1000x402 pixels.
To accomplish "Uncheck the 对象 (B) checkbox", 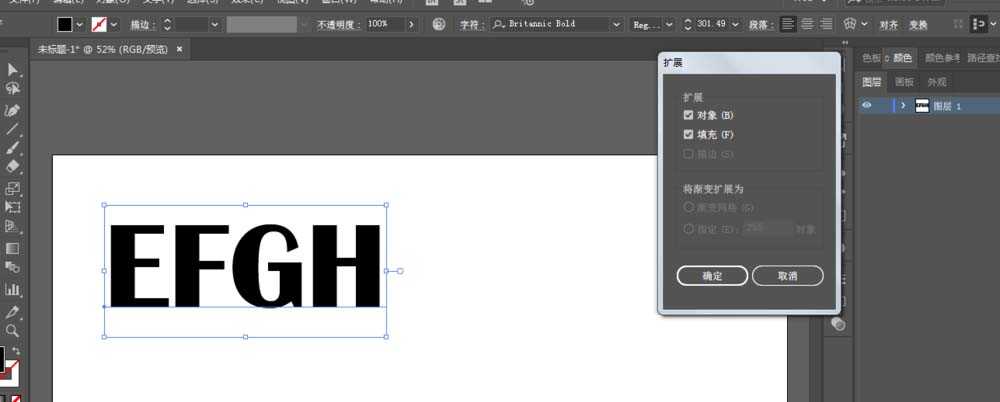I will pyautogui.click(x=688, y=115).
